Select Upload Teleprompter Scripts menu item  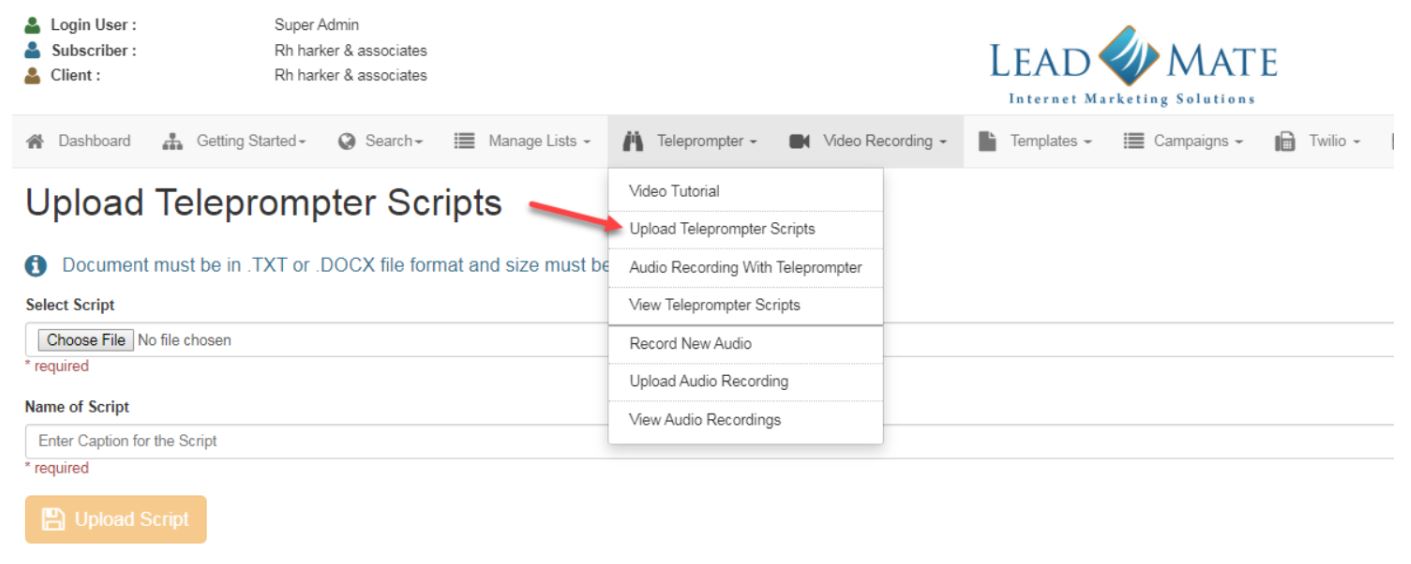tap(721, 229)
